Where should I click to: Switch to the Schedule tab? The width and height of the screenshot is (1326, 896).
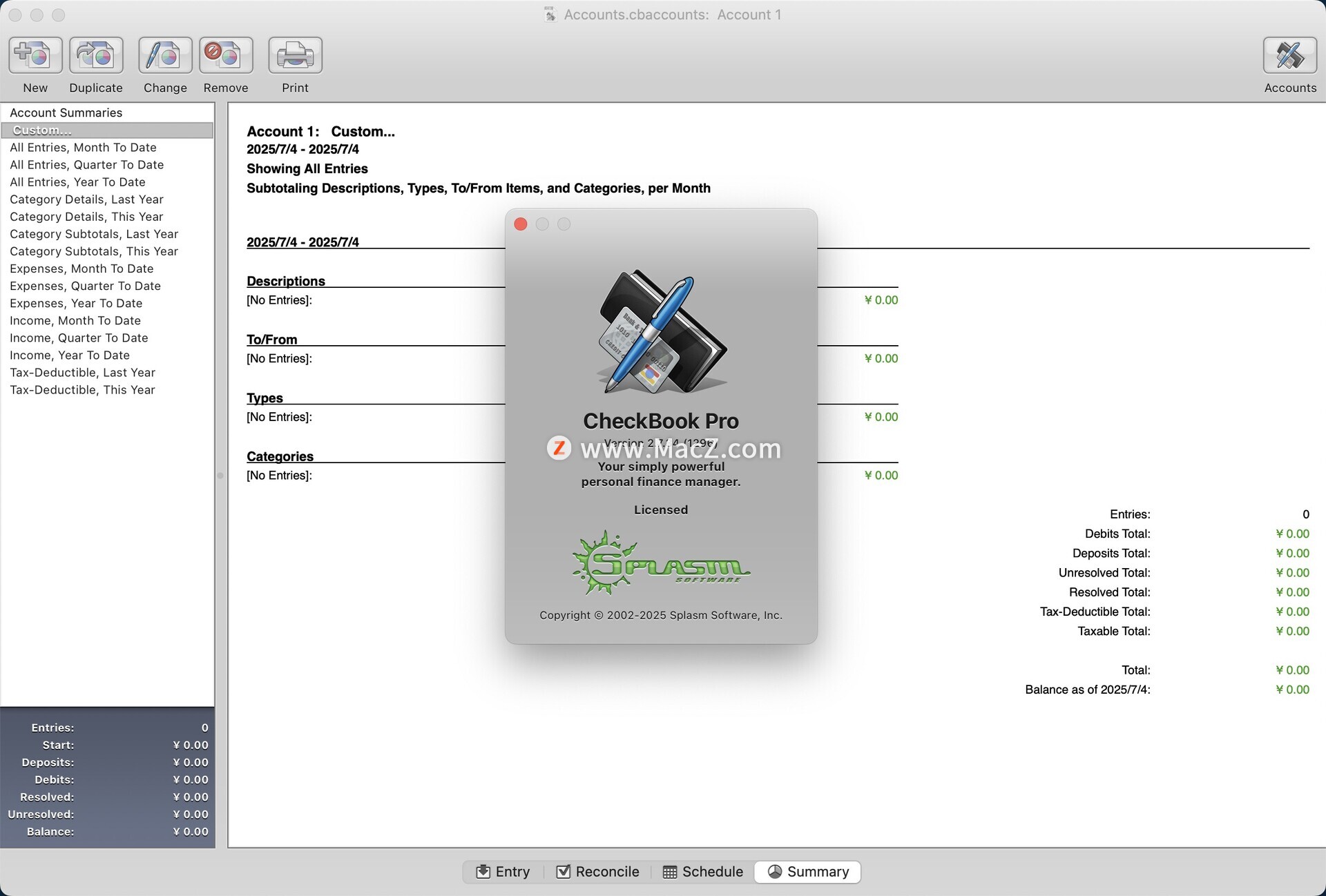(x=703, y=872)
